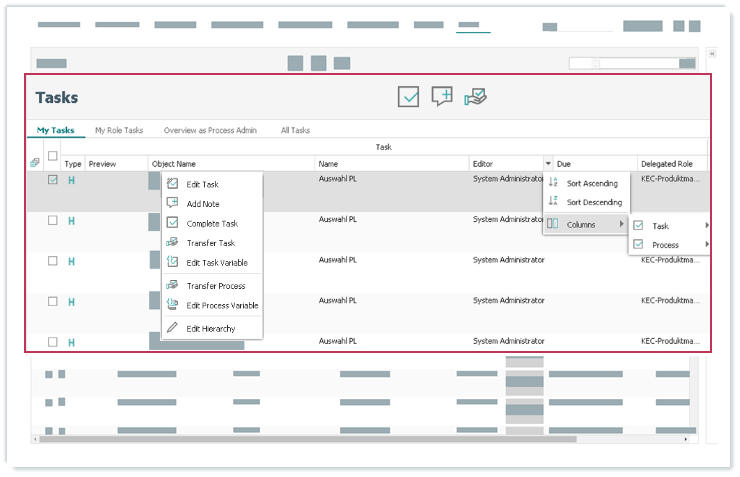Select Edit Process Variable menu entry
Screen dimensions: 740x477
(x=212, y=306)
